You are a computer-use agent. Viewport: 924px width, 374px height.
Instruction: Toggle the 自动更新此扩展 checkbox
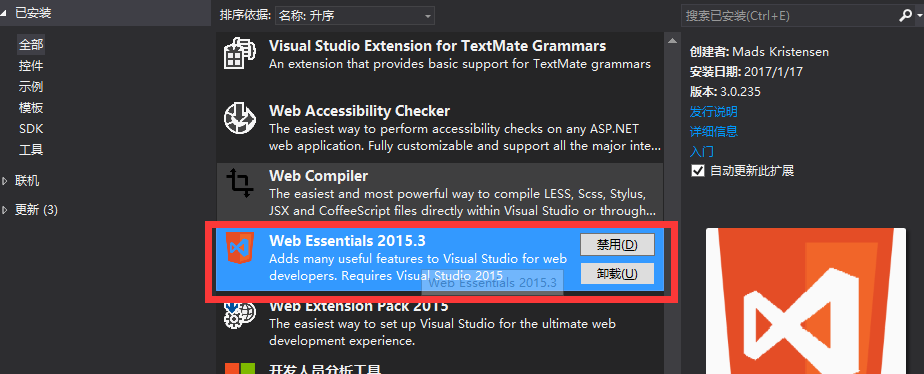(698, 171)
